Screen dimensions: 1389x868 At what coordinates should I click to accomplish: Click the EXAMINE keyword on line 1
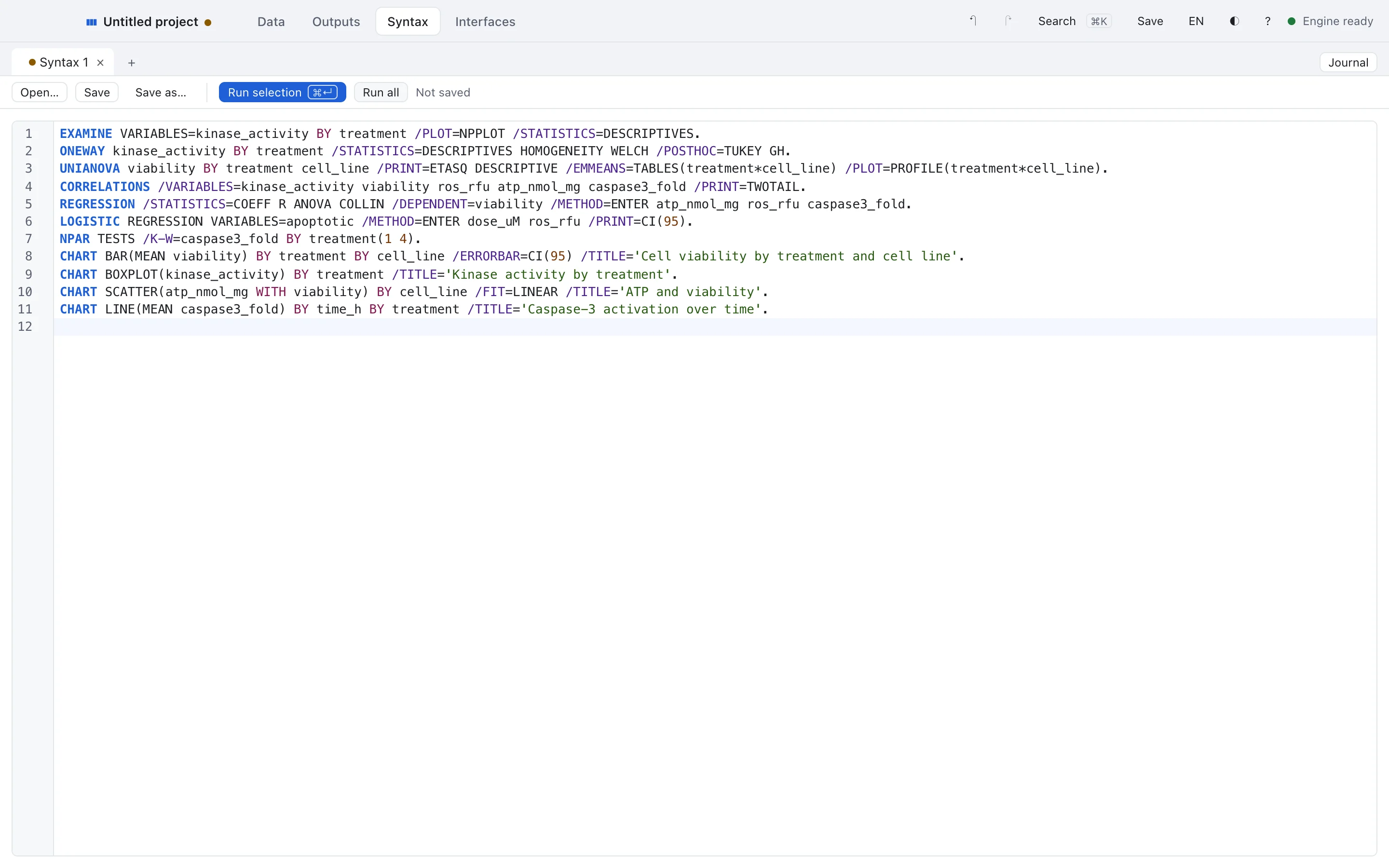(86, 134)
